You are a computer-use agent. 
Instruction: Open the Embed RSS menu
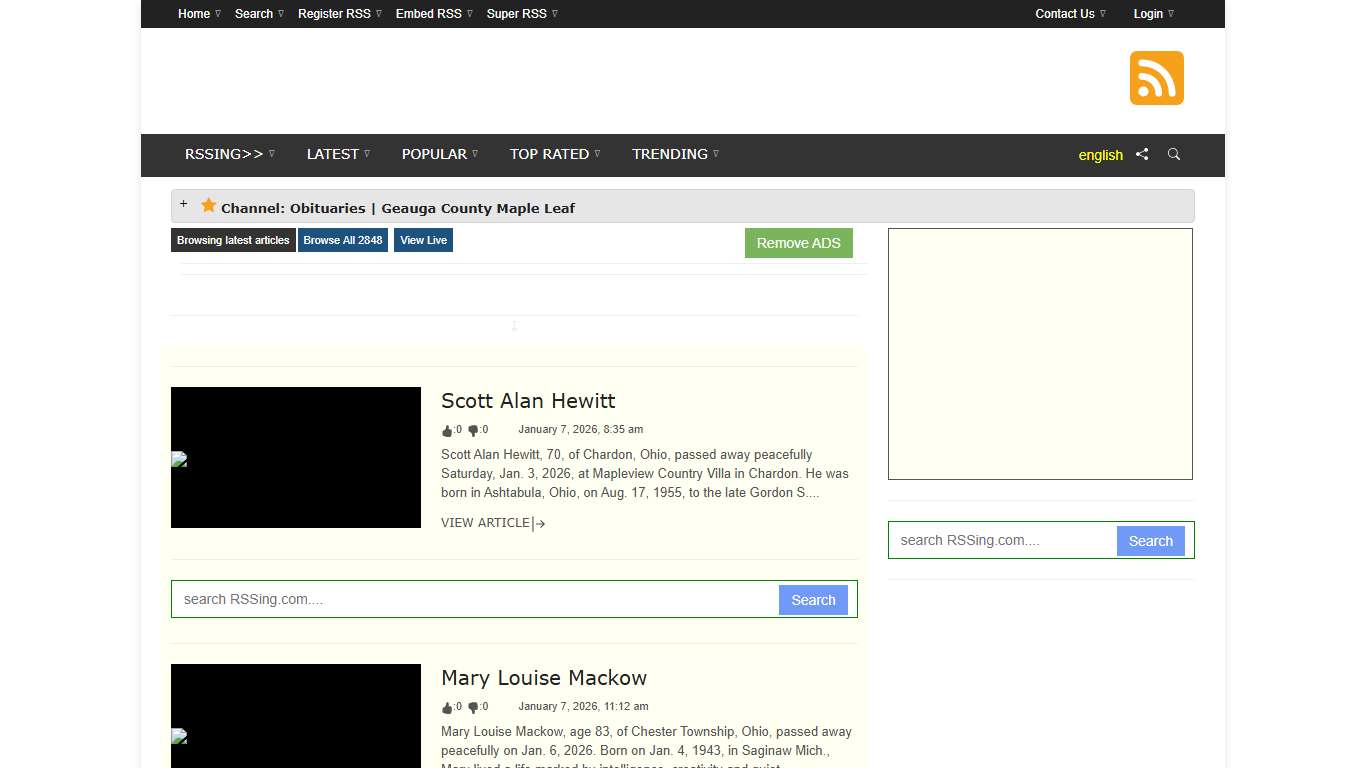(433, 14)
